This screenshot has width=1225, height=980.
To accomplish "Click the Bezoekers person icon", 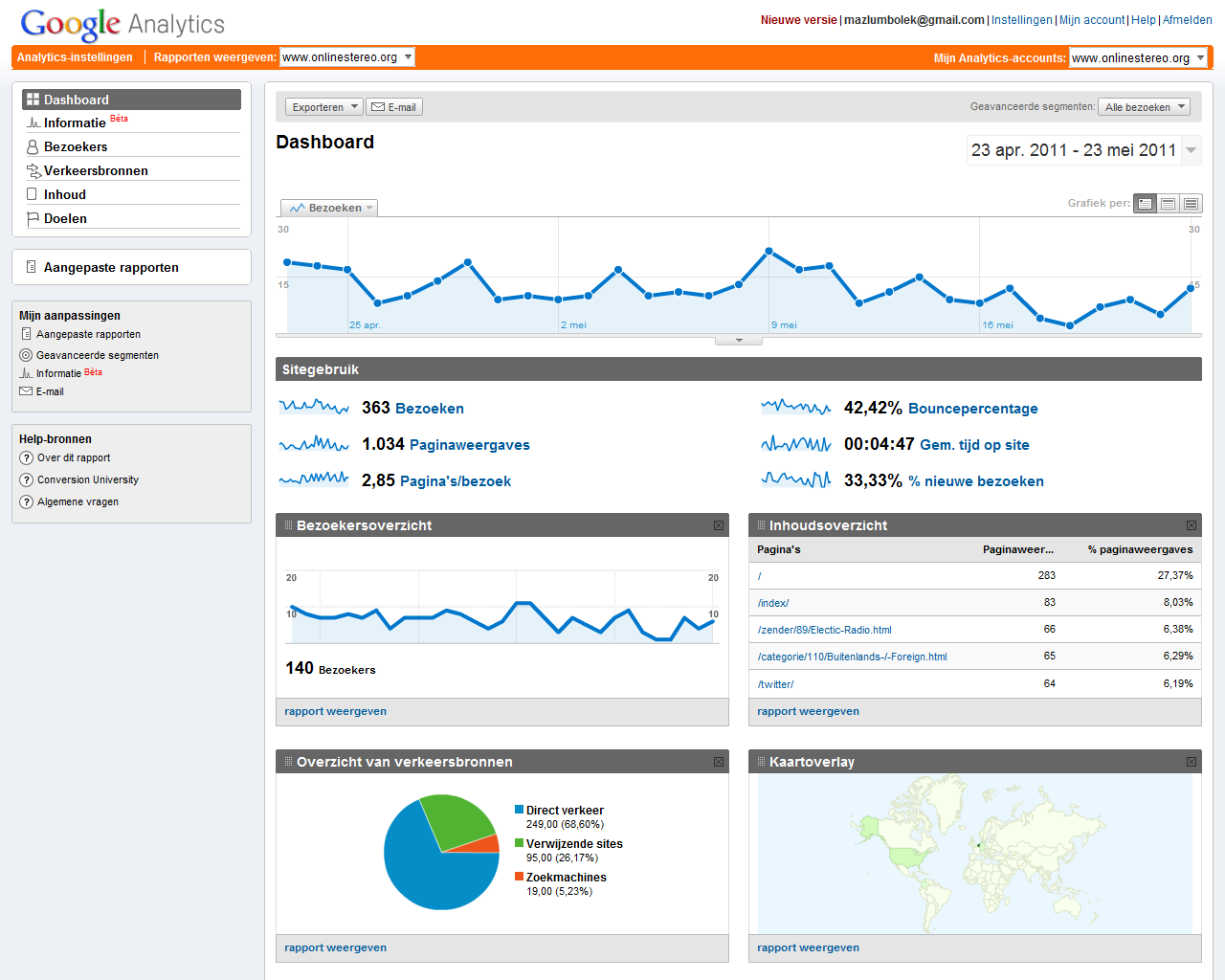I will pyautogui.click(x=33, y=146).
